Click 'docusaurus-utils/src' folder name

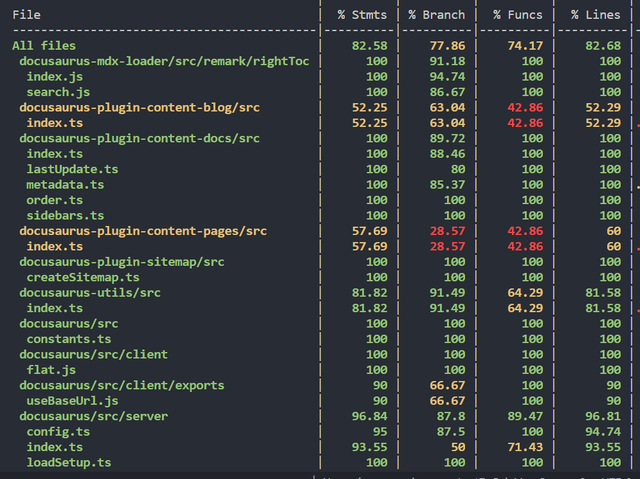(x=90, y=293)
